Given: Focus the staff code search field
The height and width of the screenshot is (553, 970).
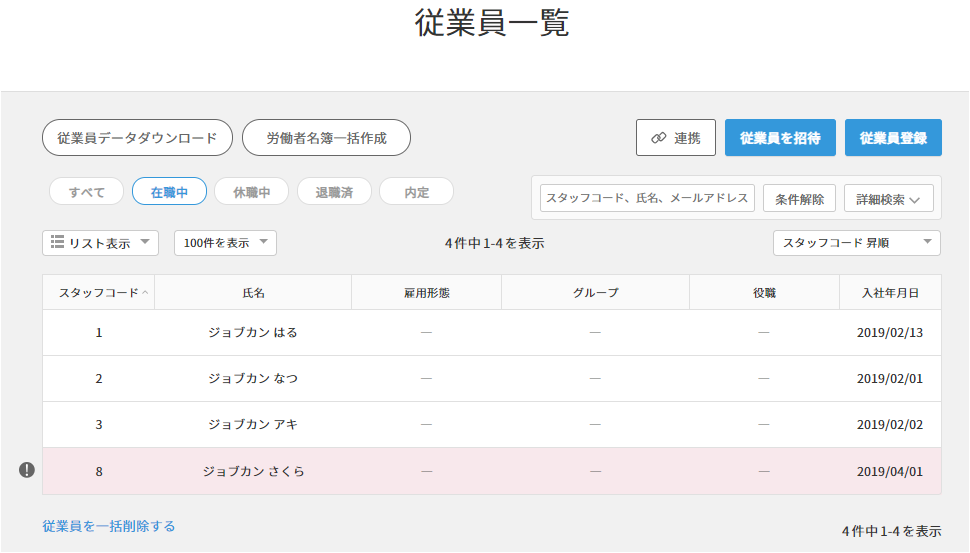Looking at the screenshot, I should point(647,198).
